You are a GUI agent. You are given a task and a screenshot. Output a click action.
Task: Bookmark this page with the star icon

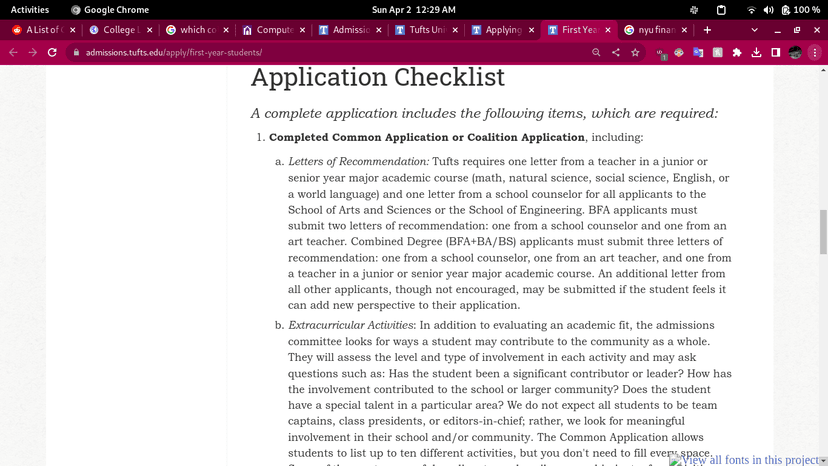point(635,52)
